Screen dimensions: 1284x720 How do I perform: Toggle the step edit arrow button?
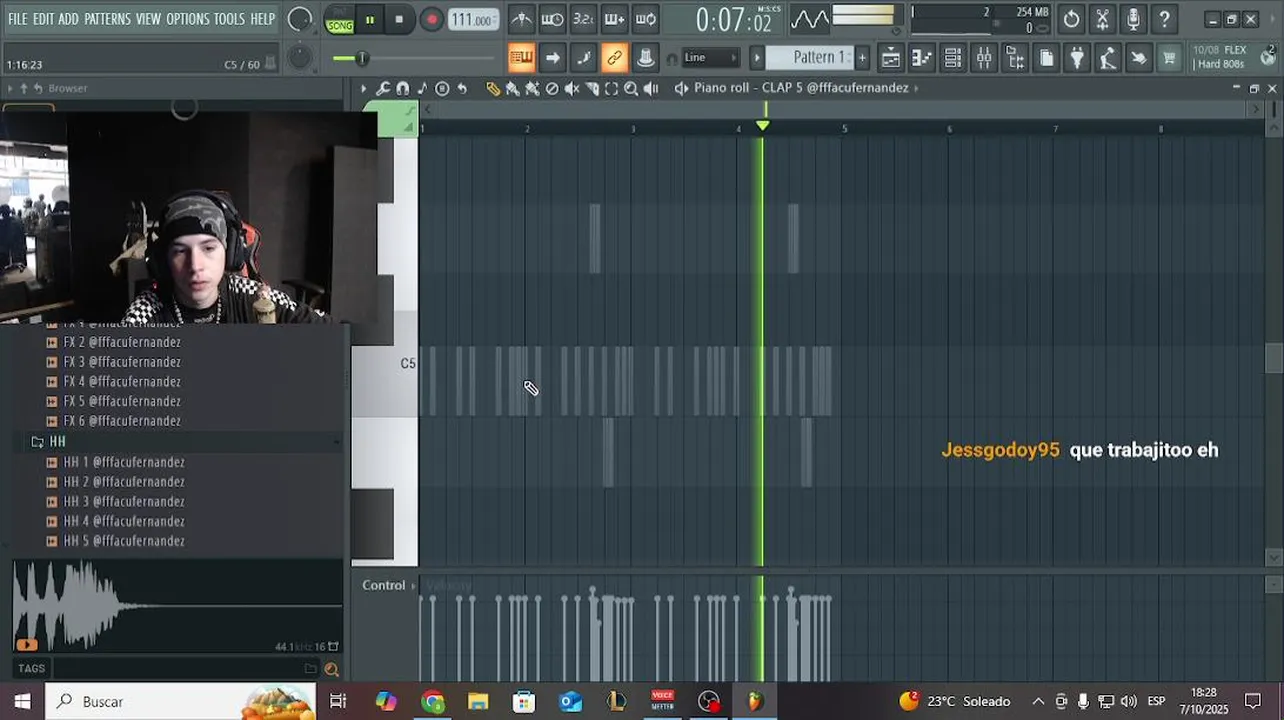coord(552,58)
